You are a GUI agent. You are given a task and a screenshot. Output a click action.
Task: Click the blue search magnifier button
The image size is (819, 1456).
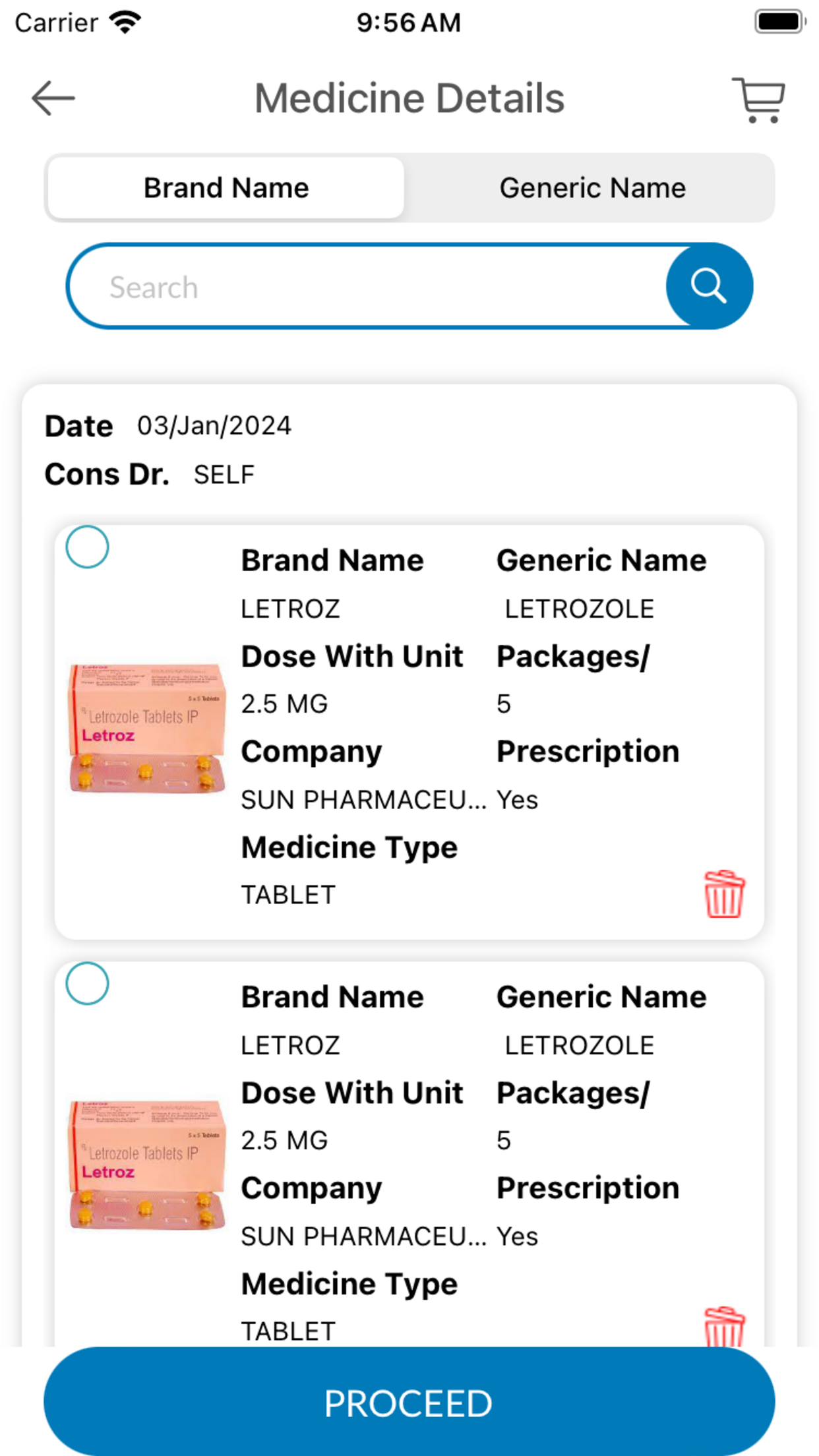(x=709, y=286)
